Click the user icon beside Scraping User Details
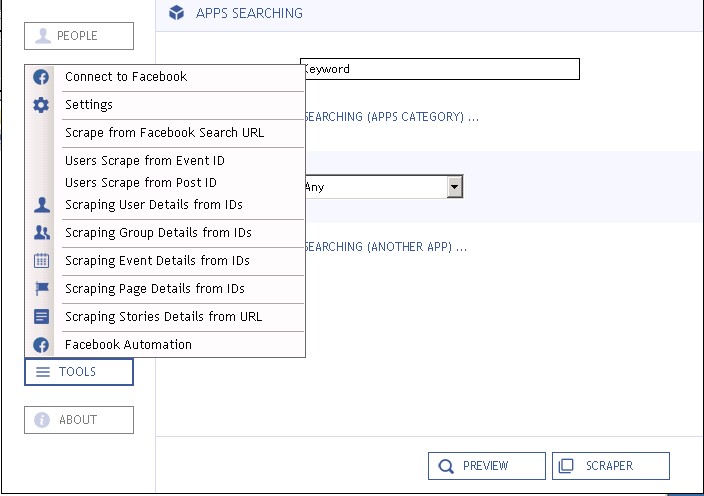This screenshot has height=496, width=704. [41, 205]
